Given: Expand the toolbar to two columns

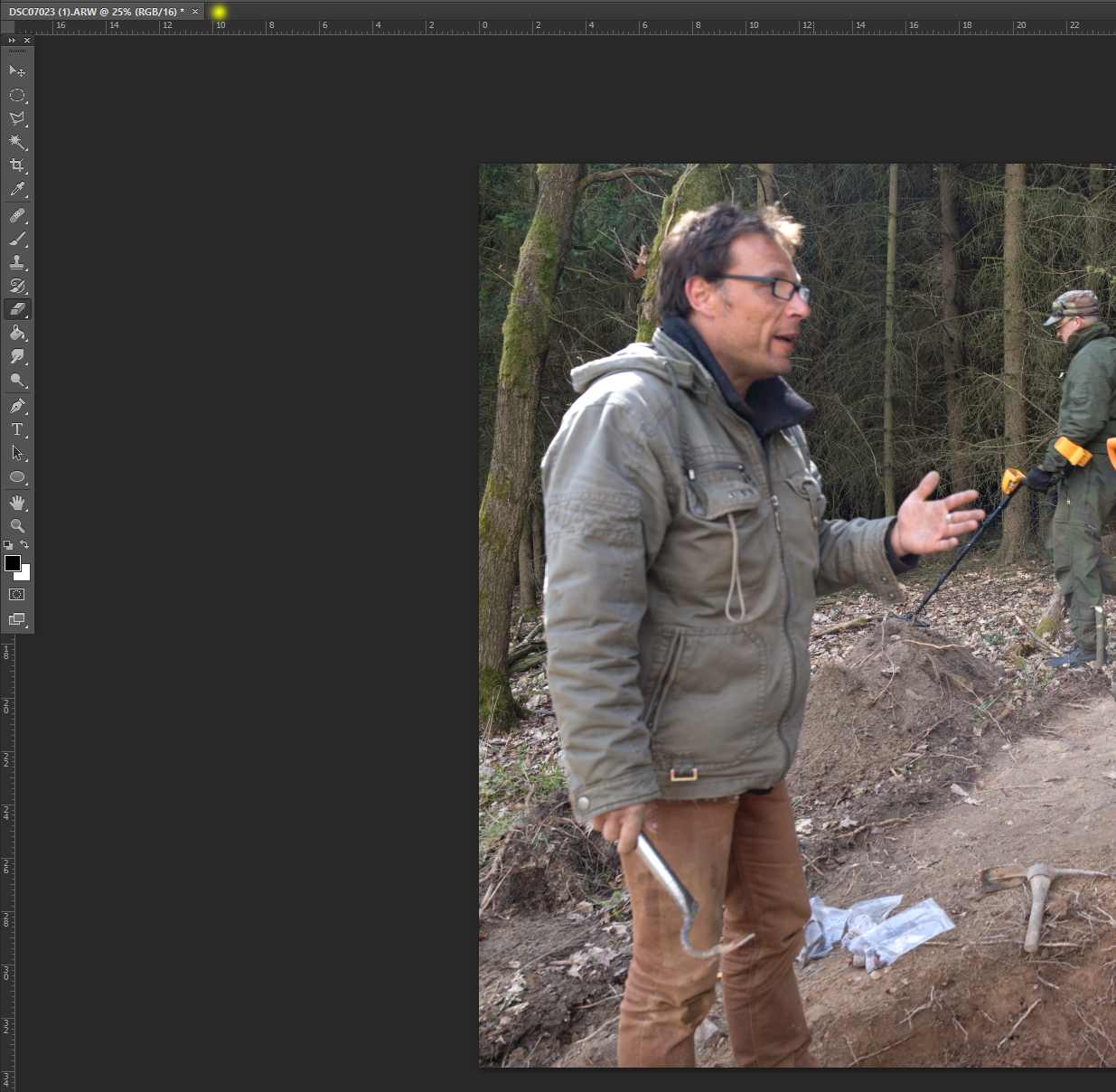Looking at the screenshot, I should point(12,41).
